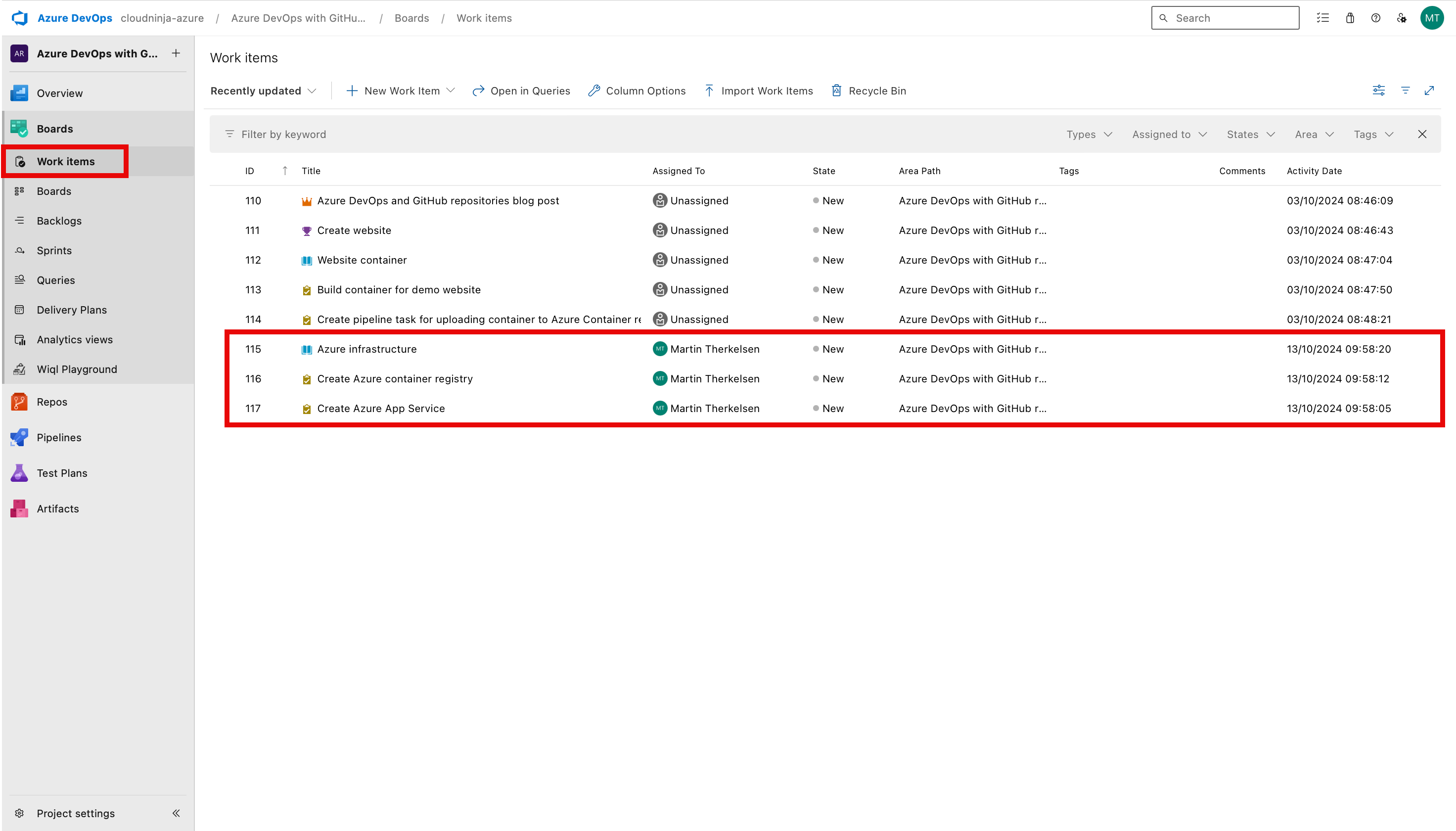Open work item Azure infrastructure
1456x831 pixels.
[366, 349]
